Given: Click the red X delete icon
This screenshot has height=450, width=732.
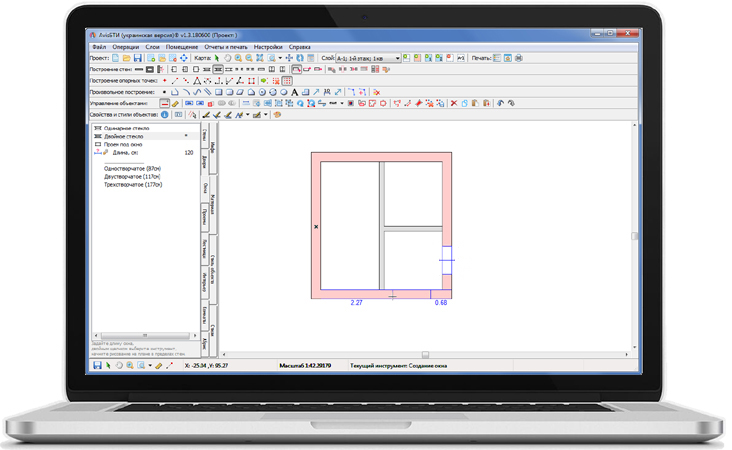Looking at the screenshot, I should pos(453,103).
